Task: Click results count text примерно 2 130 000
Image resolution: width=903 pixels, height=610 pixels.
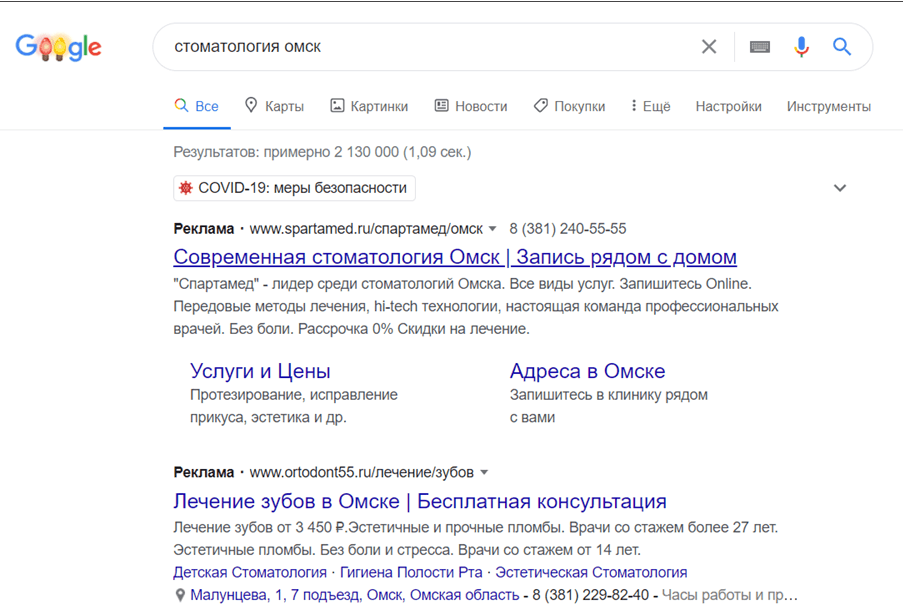Action: point(331,153)
